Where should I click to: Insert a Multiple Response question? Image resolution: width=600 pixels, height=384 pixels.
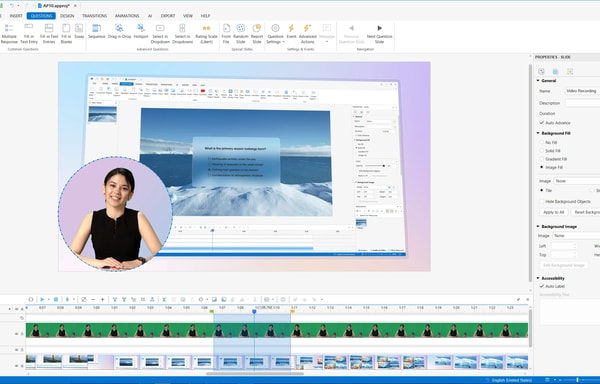(9, 34)
